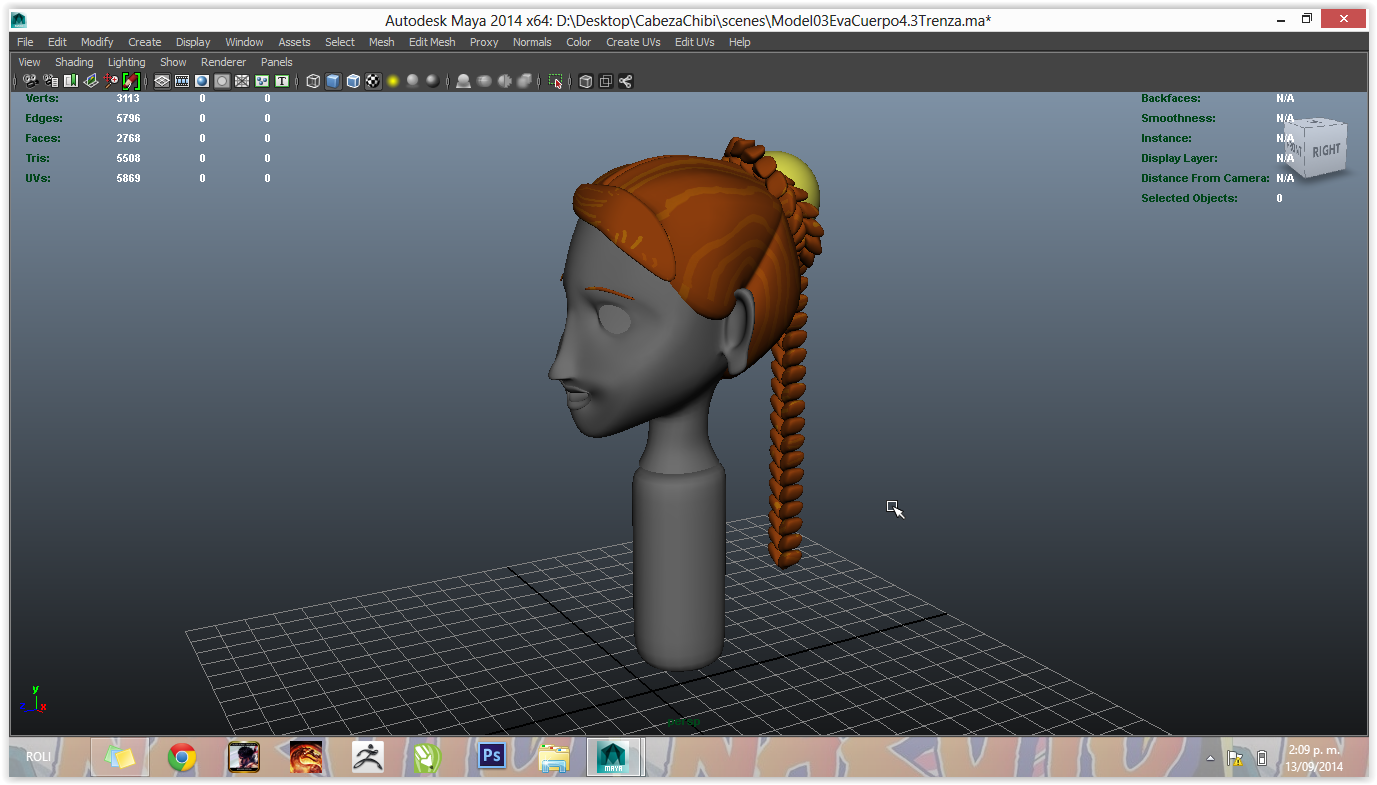This screenshot has width=1377, height=785.
Task: Open the File menu
Action: [25, 42]
